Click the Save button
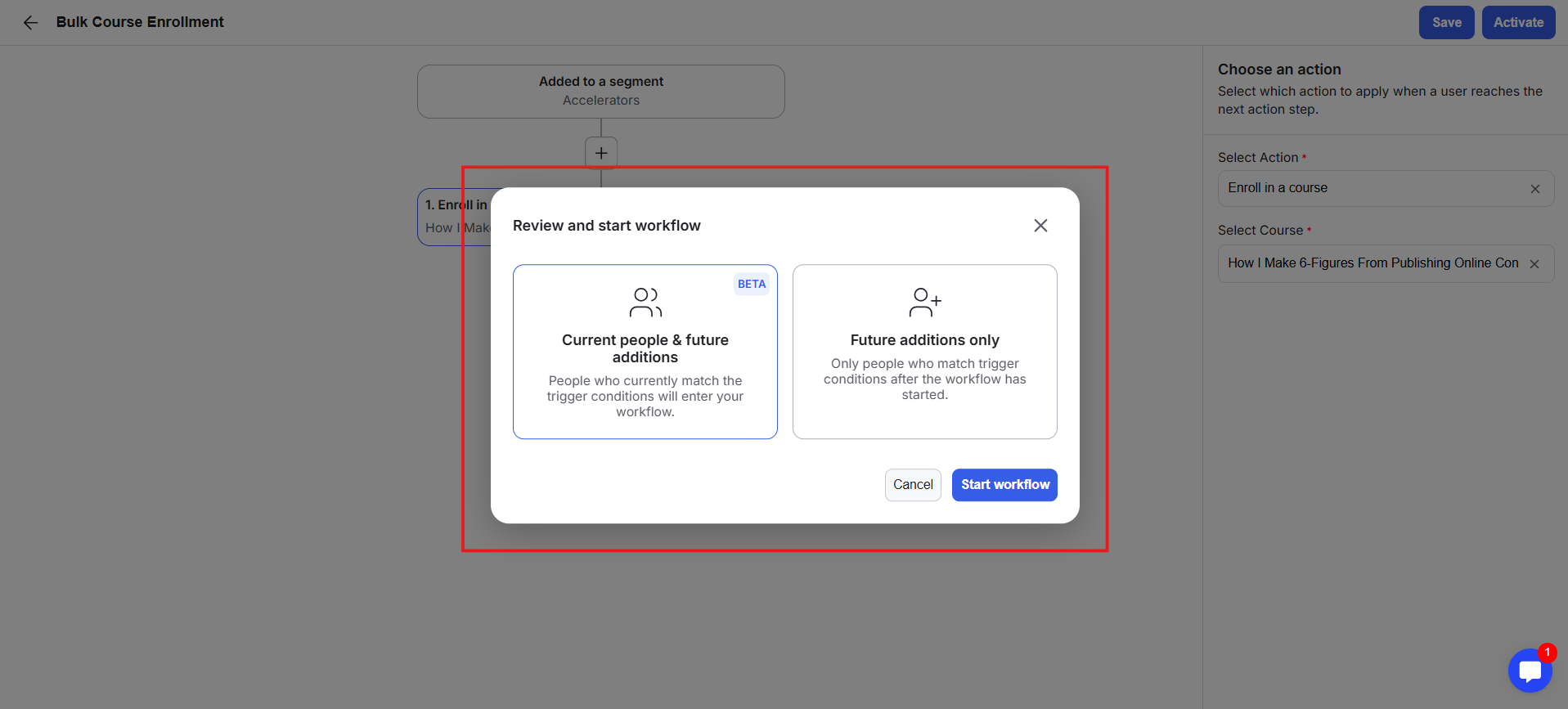Image resolution: width=1568 pixels, height=709 pixels. click(1446, 23)
